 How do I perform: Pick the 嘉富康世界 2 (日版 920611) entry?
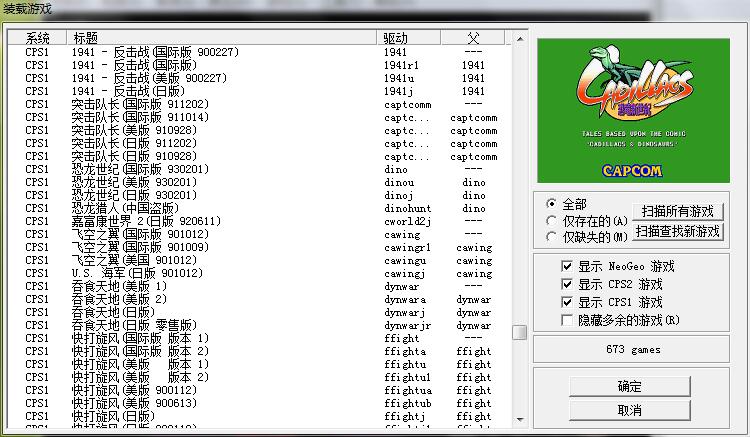[x=146, y=221]
